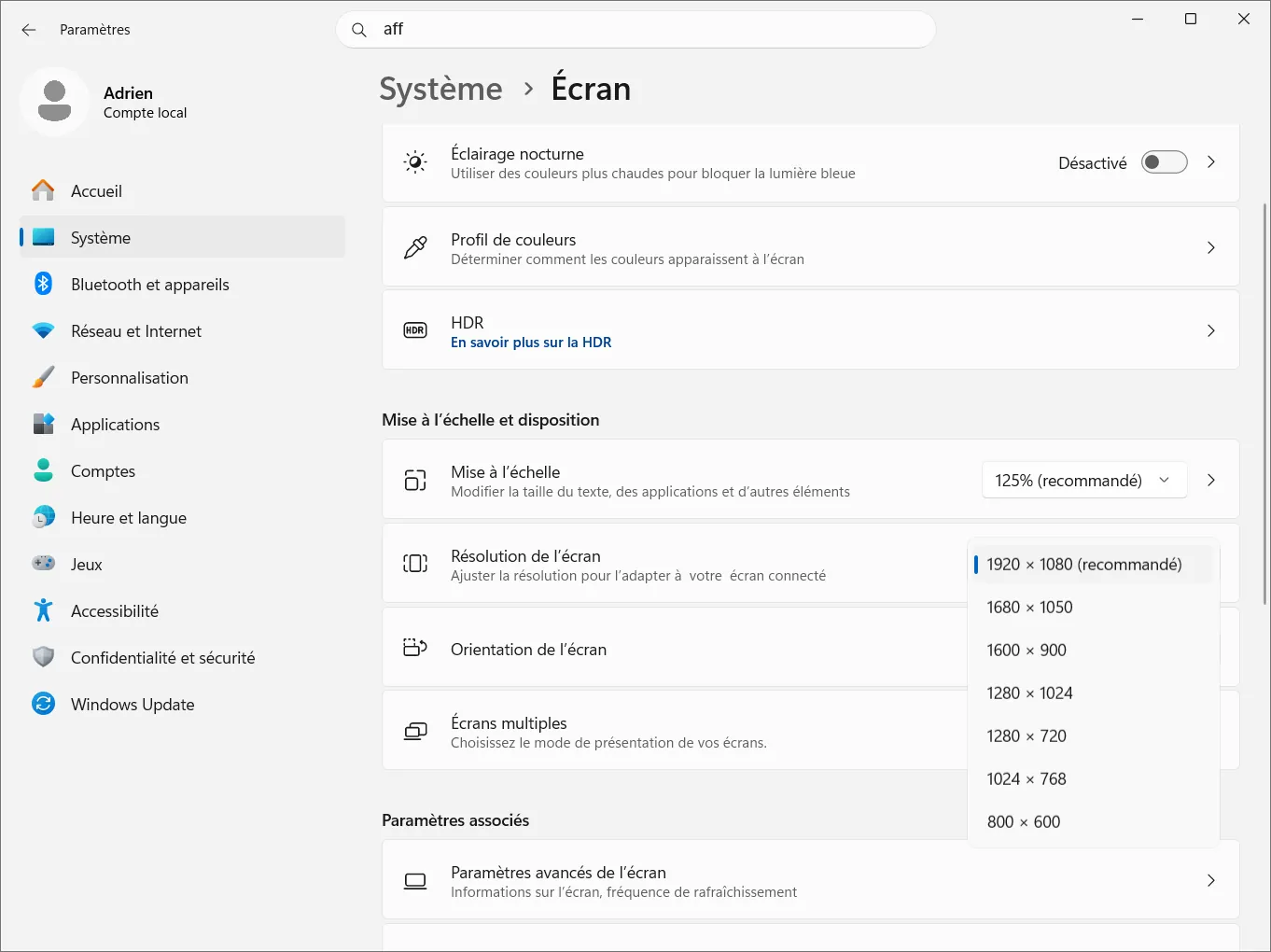Viewport: 1271px width, 952px height.
Task: Expand Éclairage nocturne settings chevron
Action: [1211, 162]
